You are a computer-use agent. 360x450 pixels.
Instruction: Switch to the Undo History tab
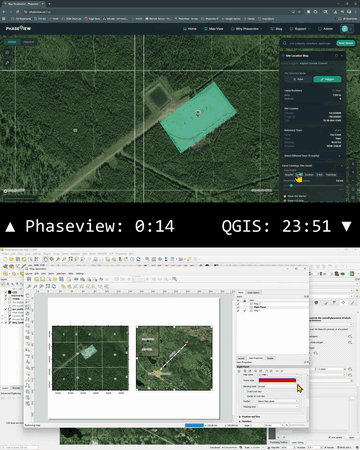point(254,293)
